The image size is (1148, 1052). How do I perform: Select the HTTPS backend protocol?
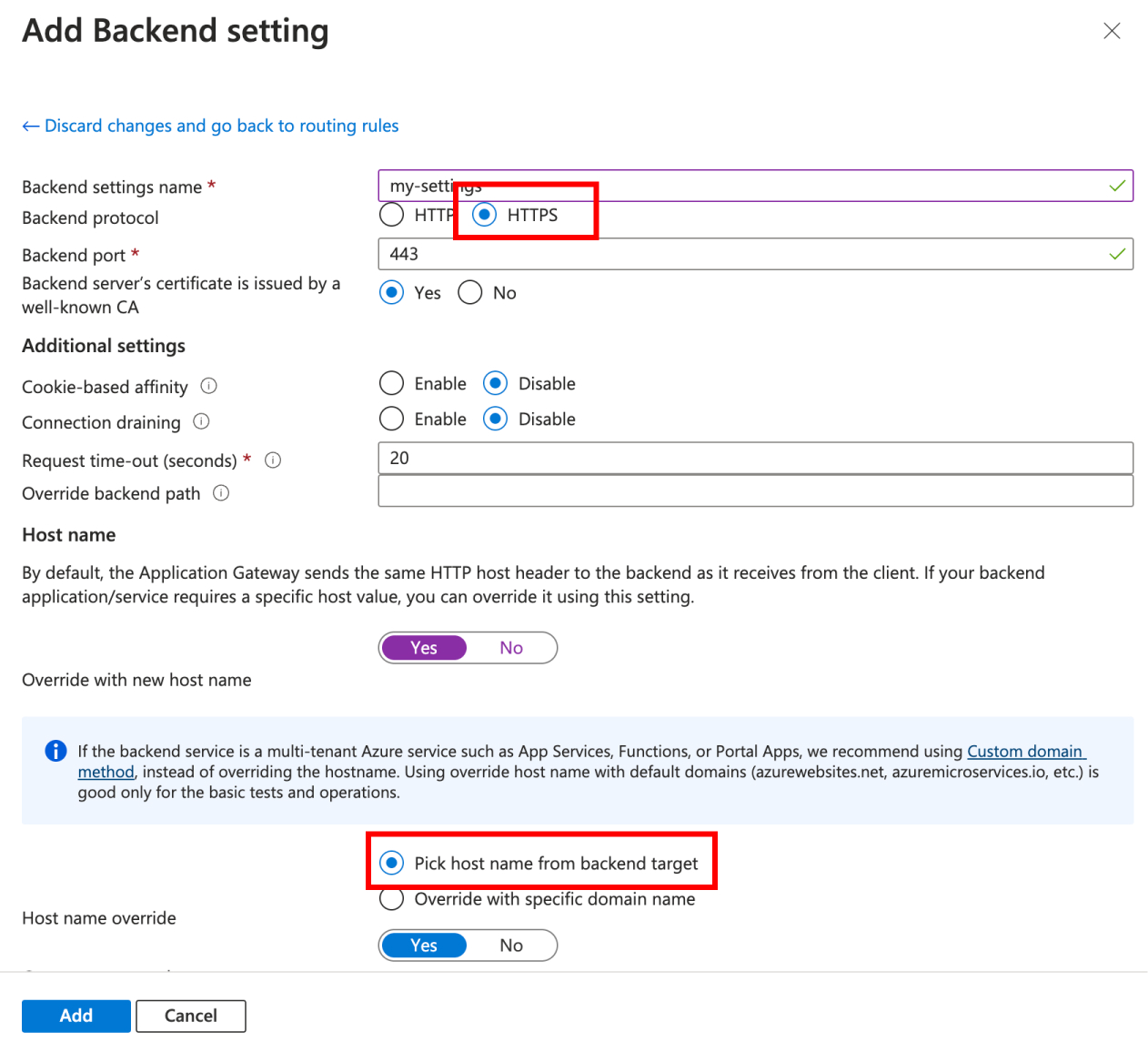pyautogui.click(x=484, y=214)
